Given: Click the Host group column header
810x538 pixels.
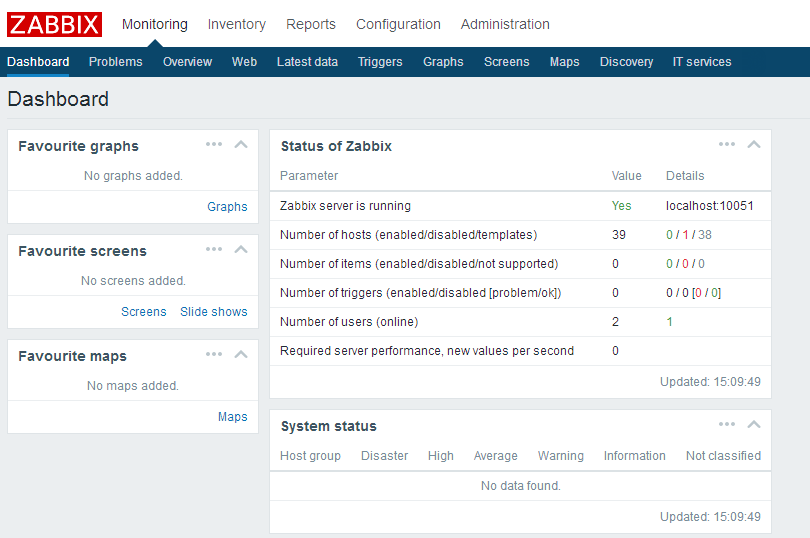Looking at the screenshot, I should 310,456.
